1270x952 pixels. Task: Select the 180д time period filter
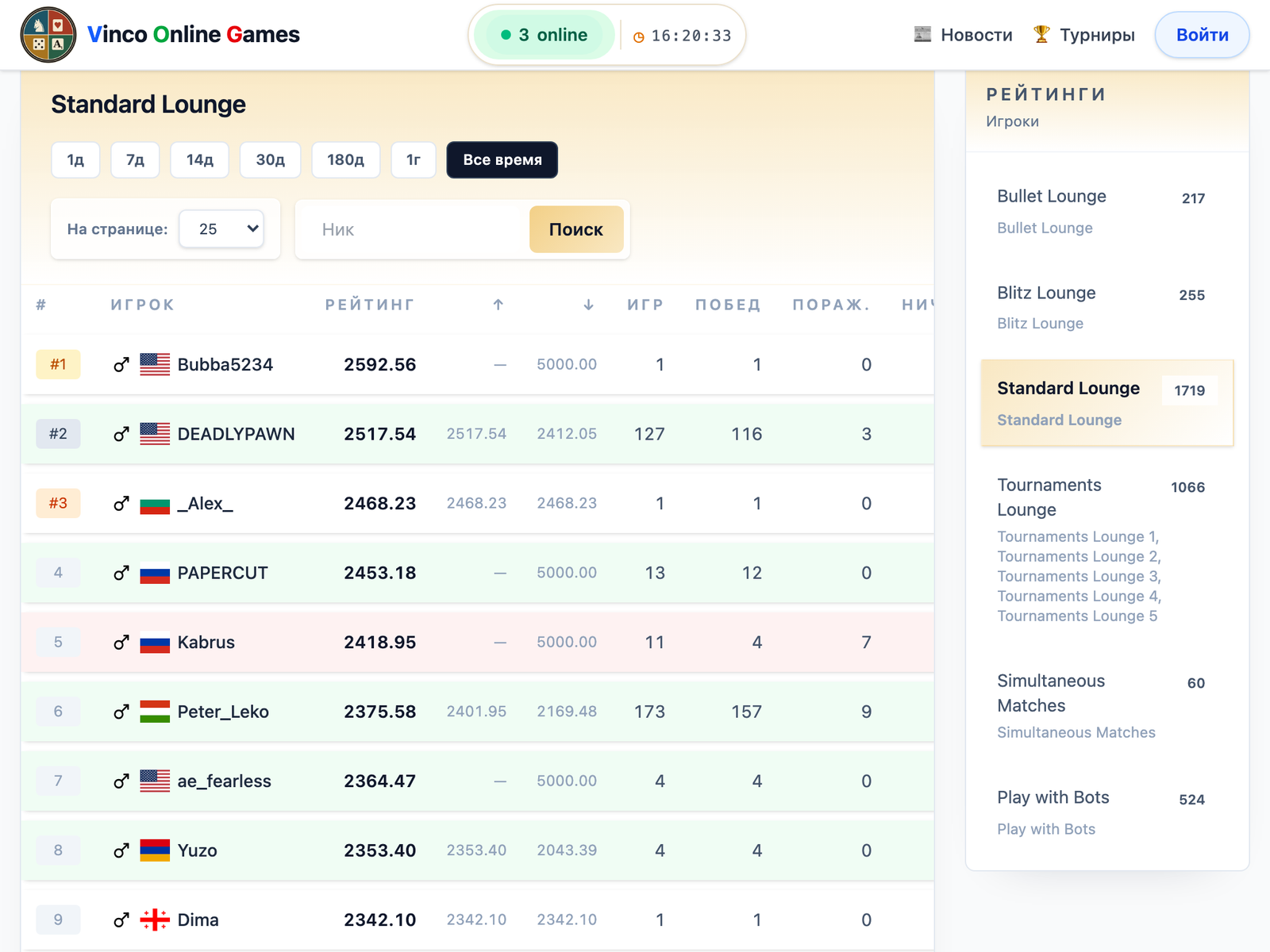tap(346, 159)
